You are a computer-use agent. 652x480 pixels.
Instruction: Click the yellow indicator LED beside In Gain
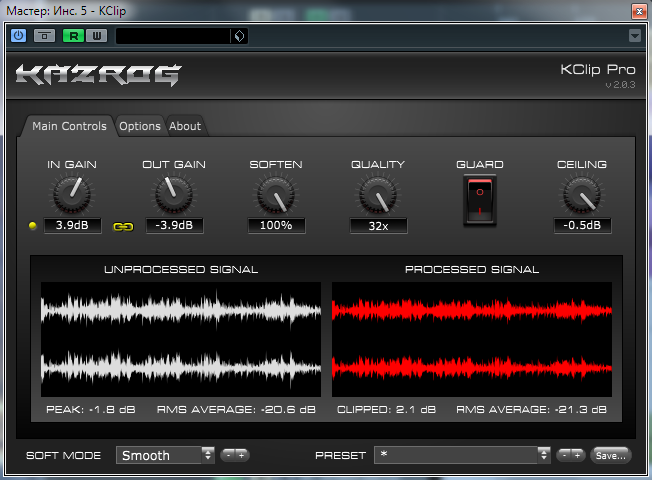click(32, 225)
